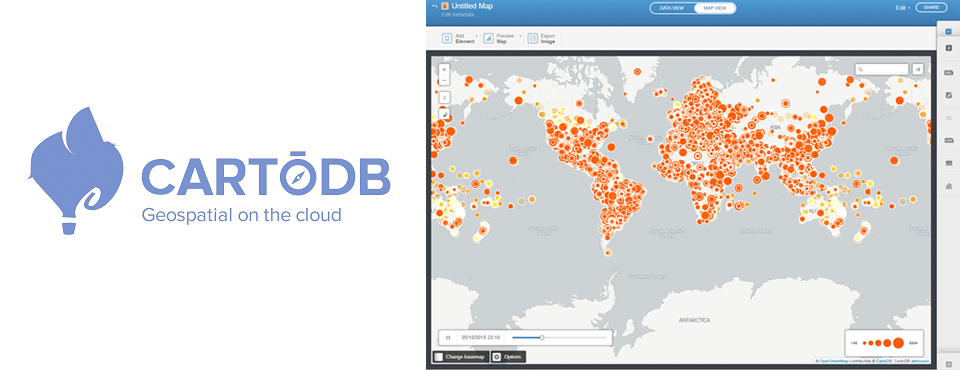Switch to MAP VIEW
This screenshot has width=960, height=370.
pos(714,8)
